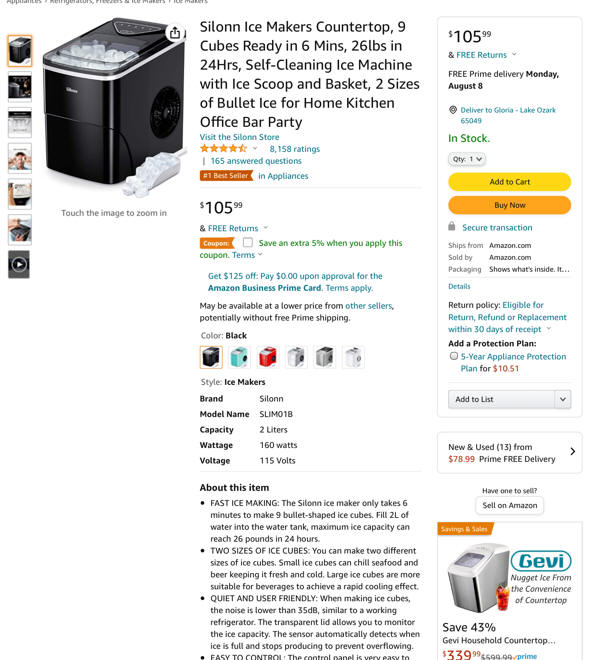
Task: Open the share icon on product image
Action: 175,32
